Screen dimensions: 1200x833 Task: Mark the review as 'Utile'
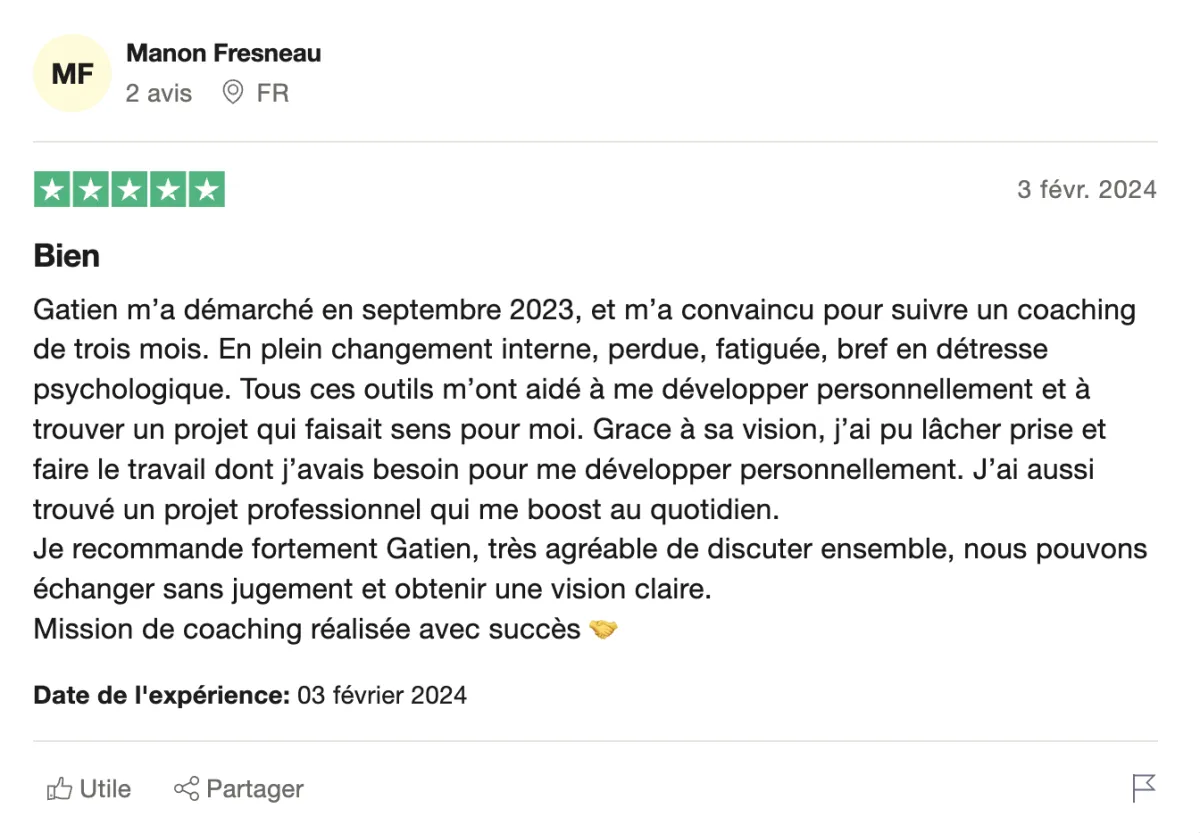105,789
